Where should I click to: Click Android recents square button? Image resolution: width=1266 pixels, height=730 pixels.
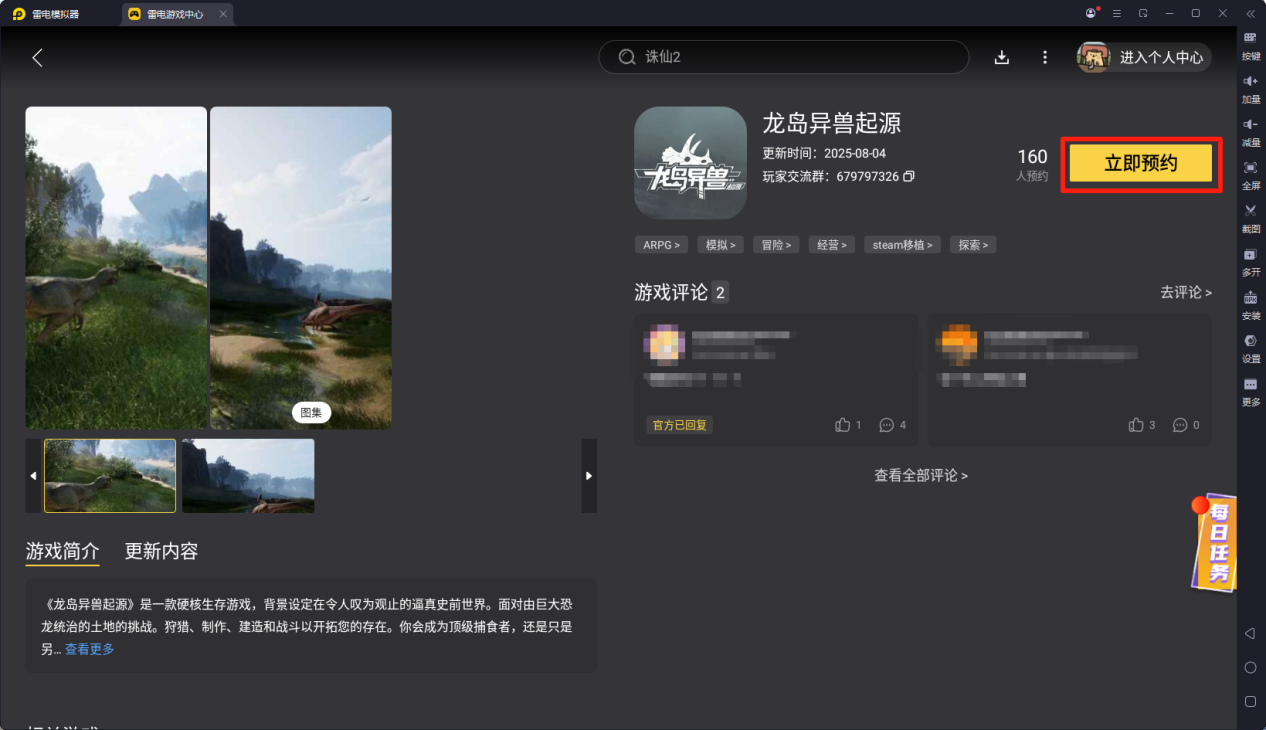click(x=1250, y=701)
